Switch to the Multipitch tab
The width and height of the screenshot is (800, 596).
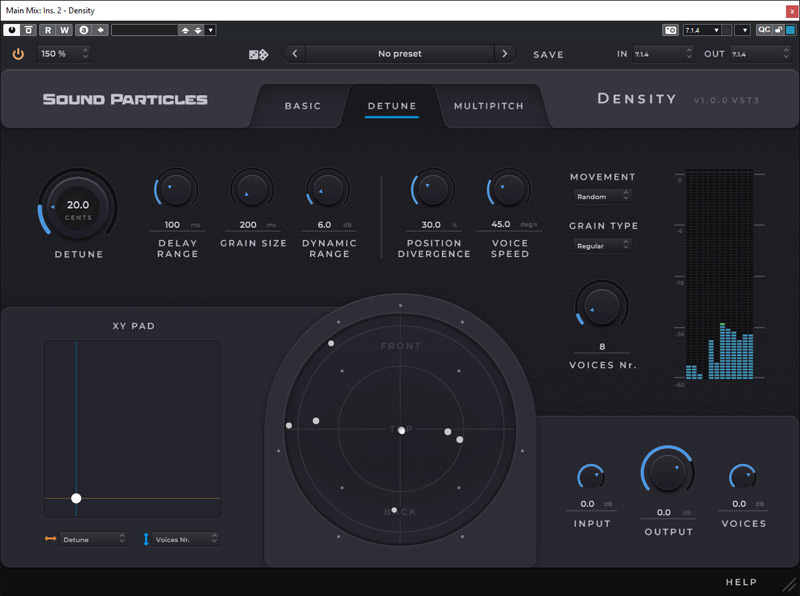coord(488,106)
